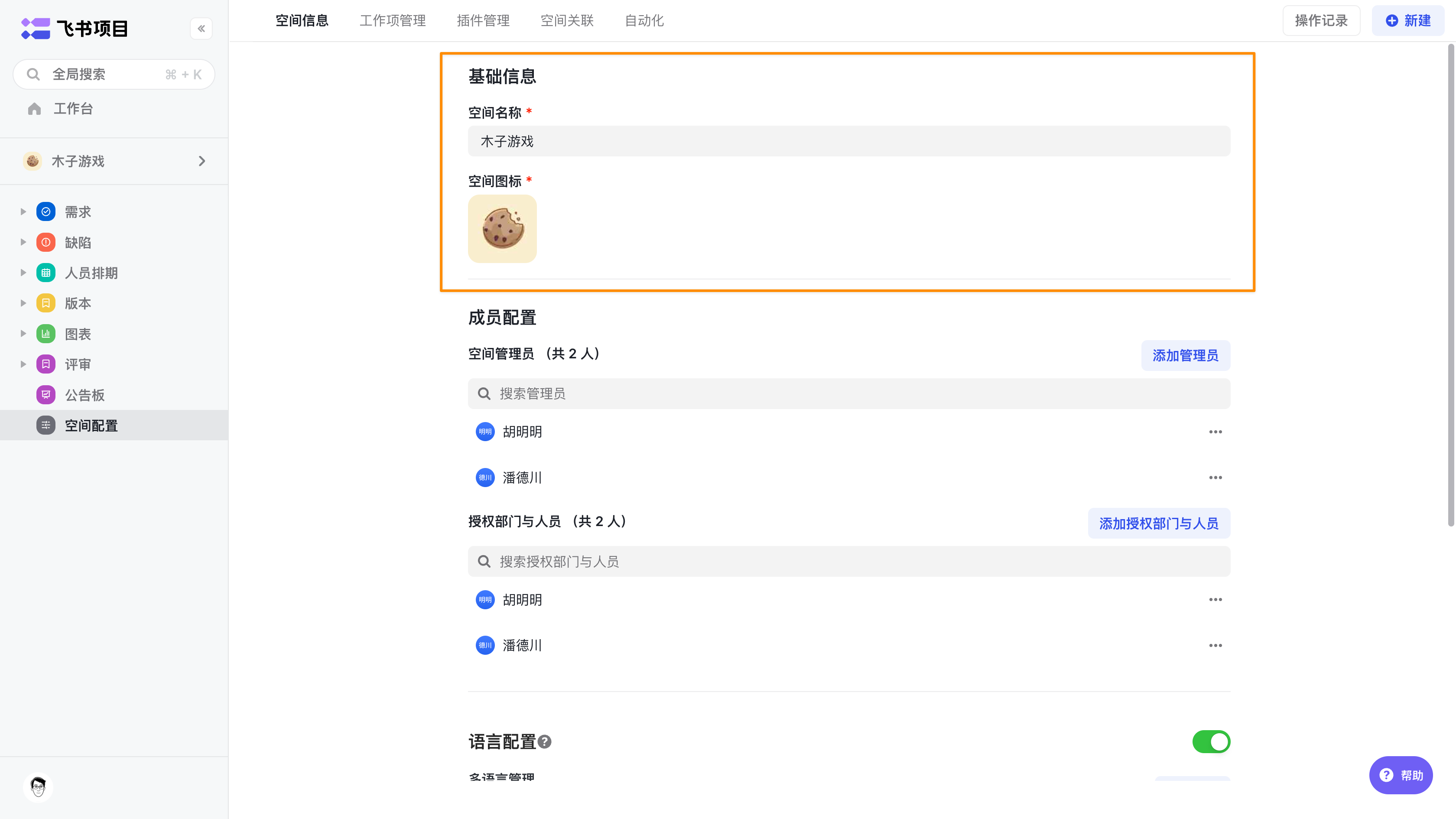Open 图表 using its green chart icon
Image resolution: width=1456 pixels, height=819 pixels.
click(46, 334)
